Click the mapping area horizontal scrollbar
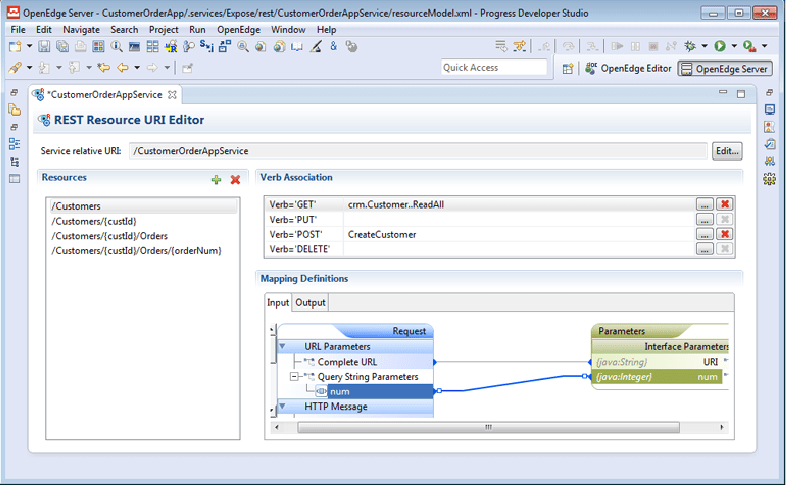Screen dimensions: 786x485 coord(488,427)
